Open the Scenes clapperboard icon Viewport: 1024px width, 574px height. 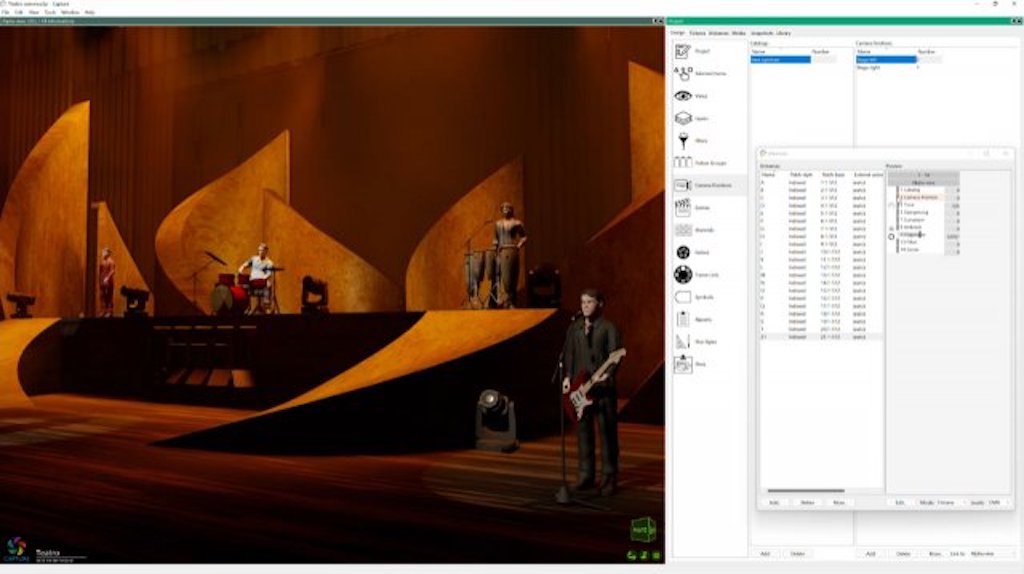pos(683,207)
